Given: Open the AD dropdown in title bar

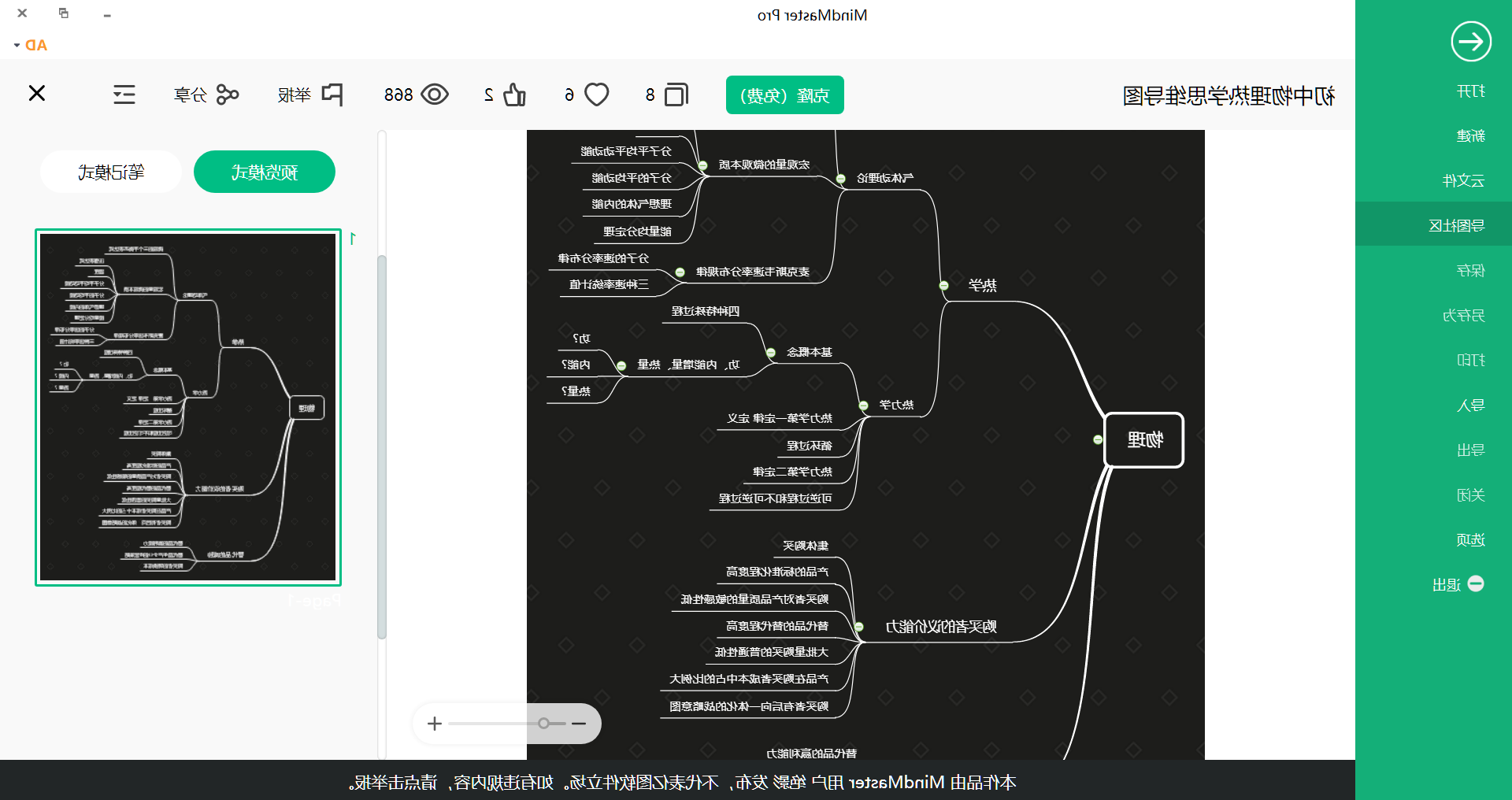Looking at the screenshot, I should tap(30, 45).
